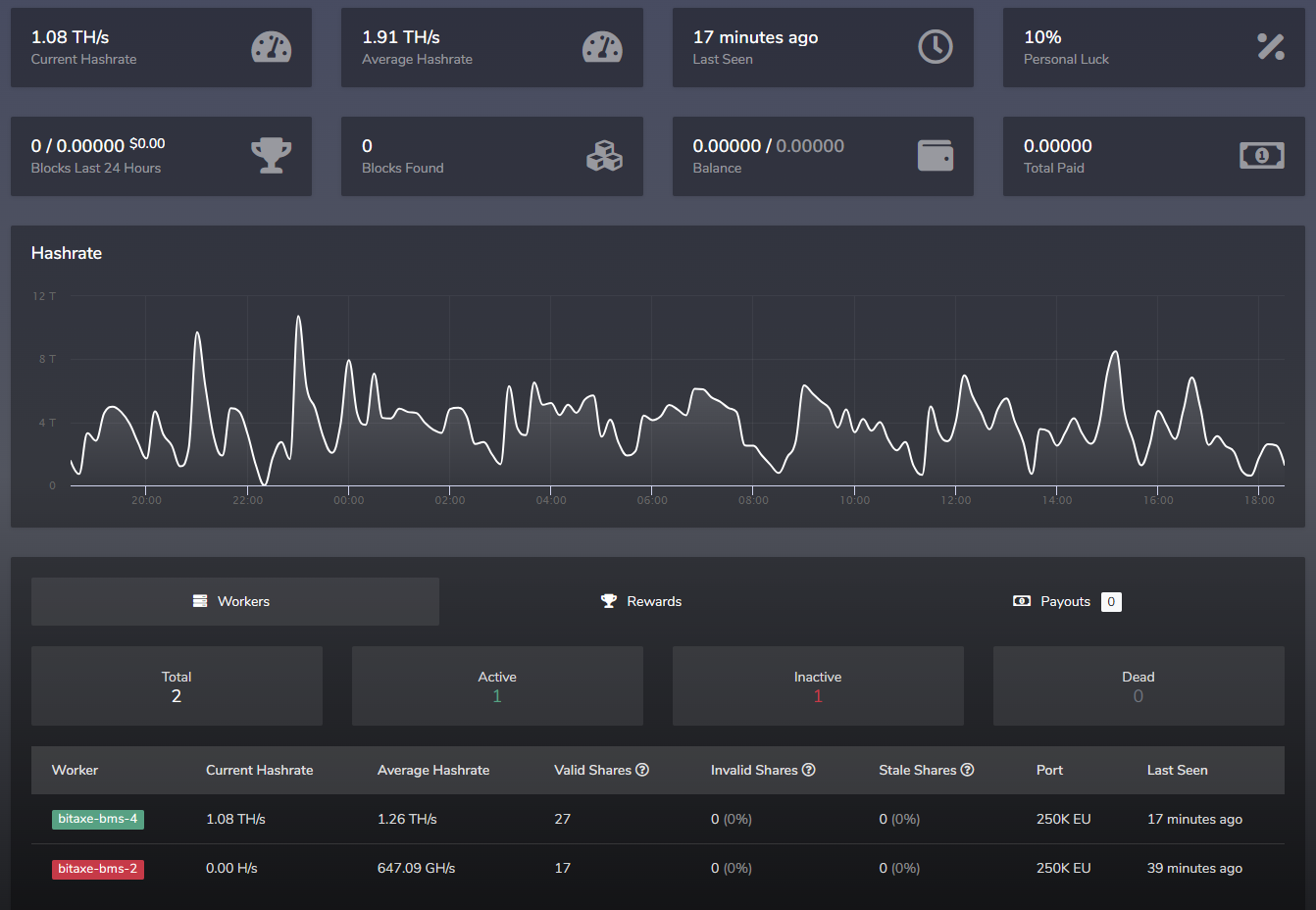Open the Stale Shares help tooltip icon
This screenshot has width=1316, height=910.
click(x=967, y=770)
